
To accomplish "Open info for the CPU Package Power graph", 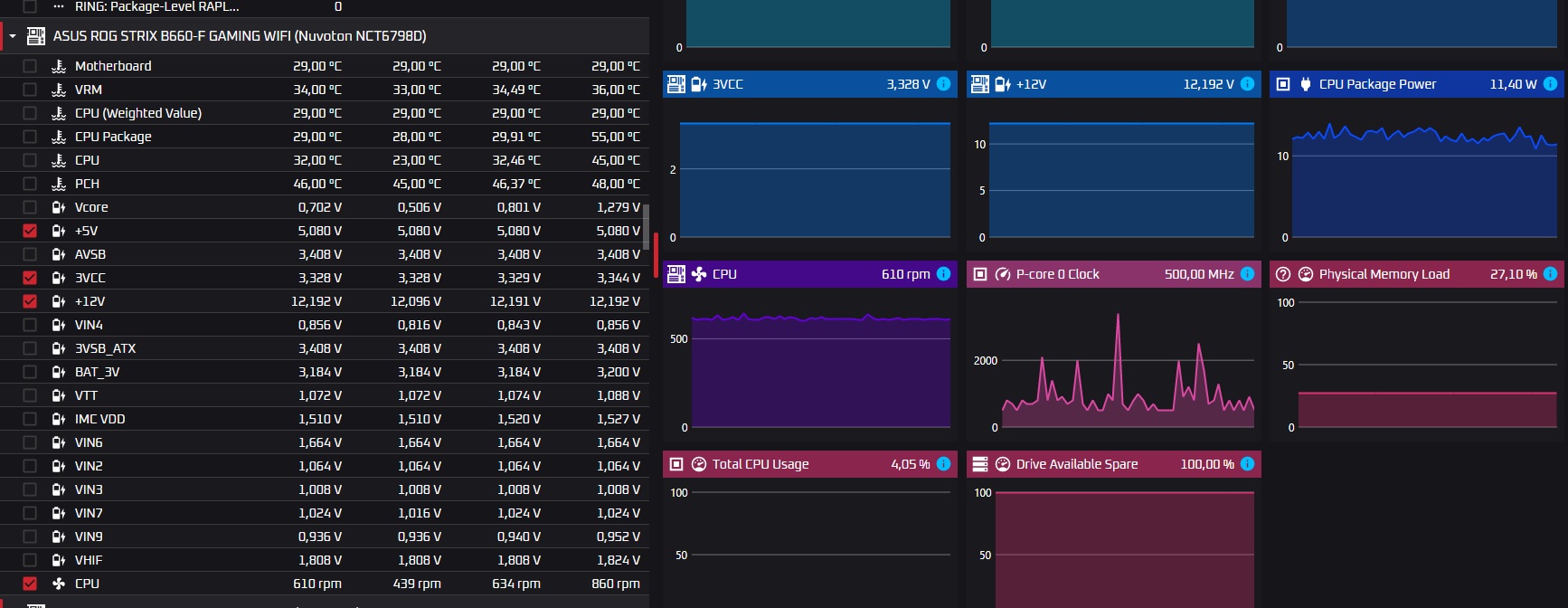I will pyautogui.click(x=1551, y=84).
